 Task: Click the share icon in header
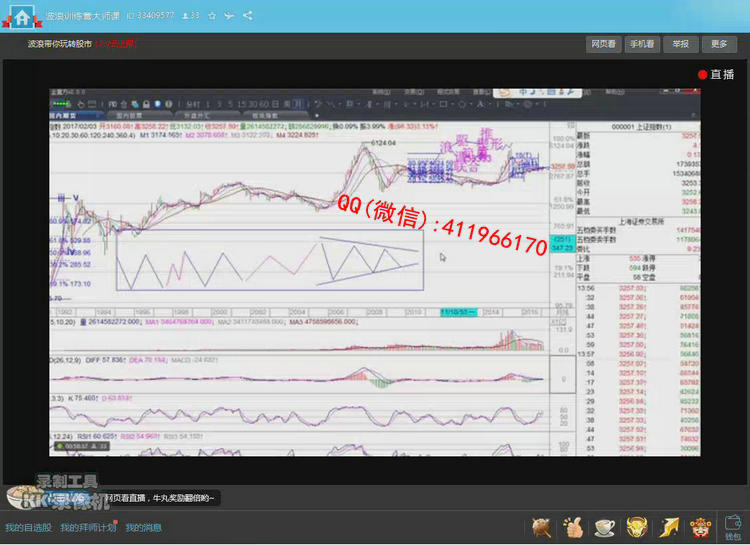[247, 16]
